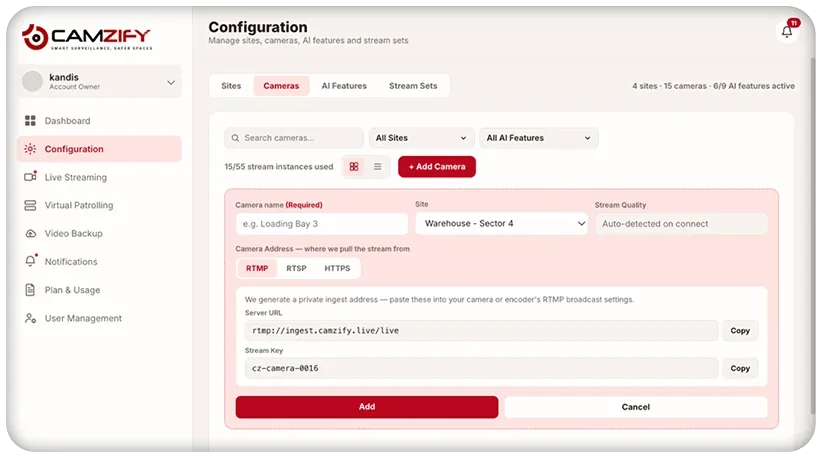
Task: Click the Stream Key cz-camera-0016 field
Action: click(481, 368)
